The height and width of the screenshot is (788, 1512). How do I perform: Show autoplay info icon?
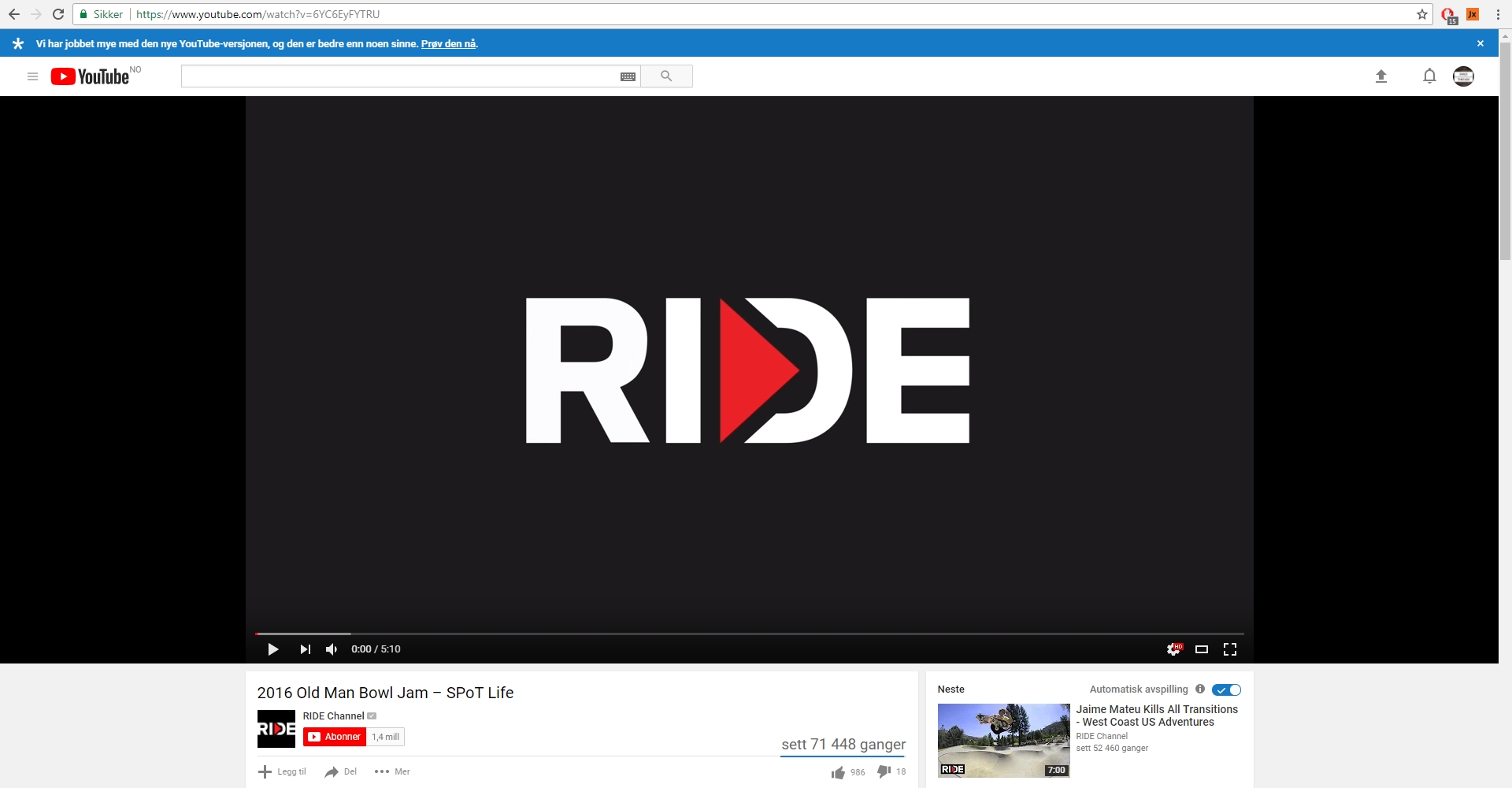(x=1200, y=689)
